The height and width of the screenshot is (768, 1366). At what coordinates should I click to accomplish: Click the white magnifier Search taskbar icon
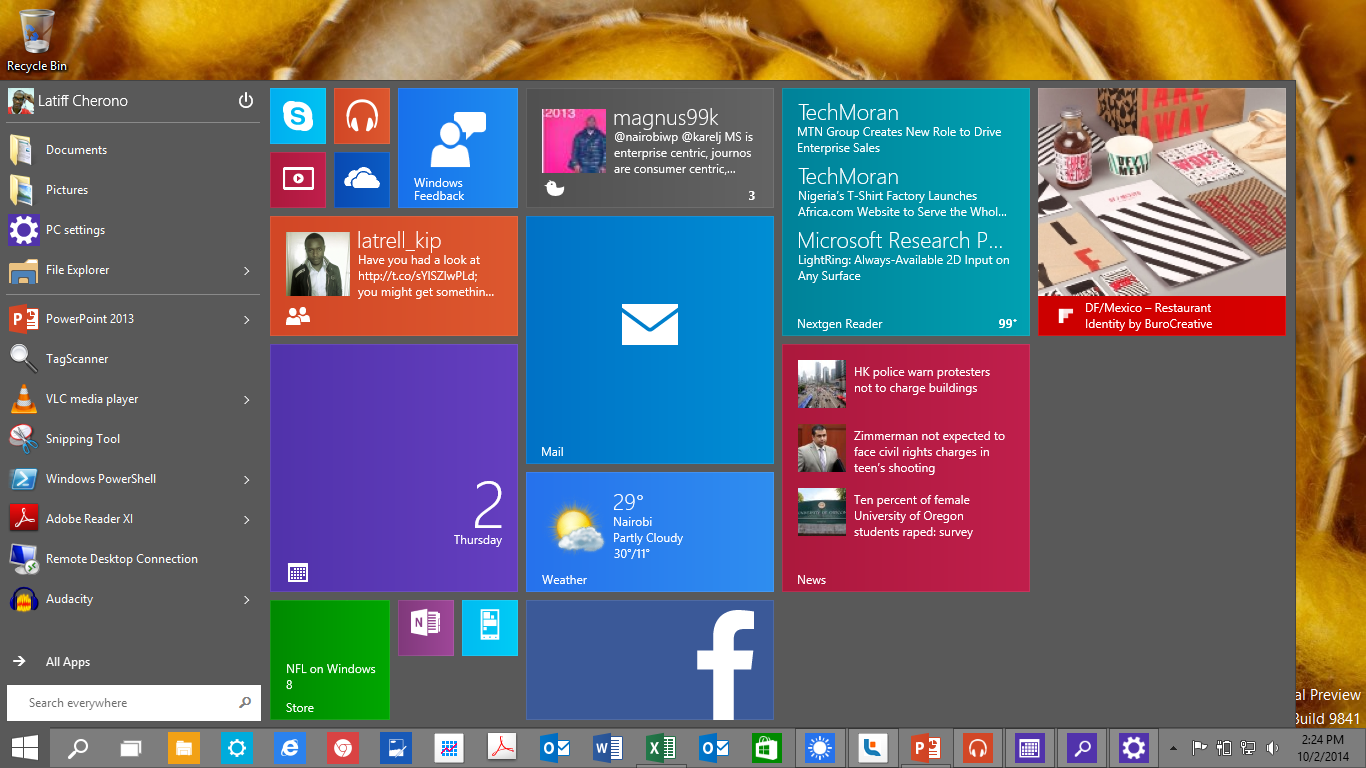coord(78,747)
